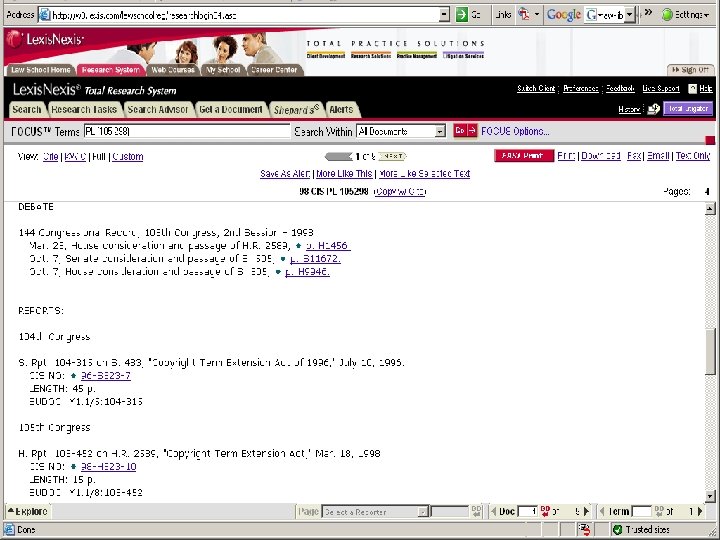Click the page icon in address bar
The width and height of the screenshot is (720, 540).
tap(45, 15)
